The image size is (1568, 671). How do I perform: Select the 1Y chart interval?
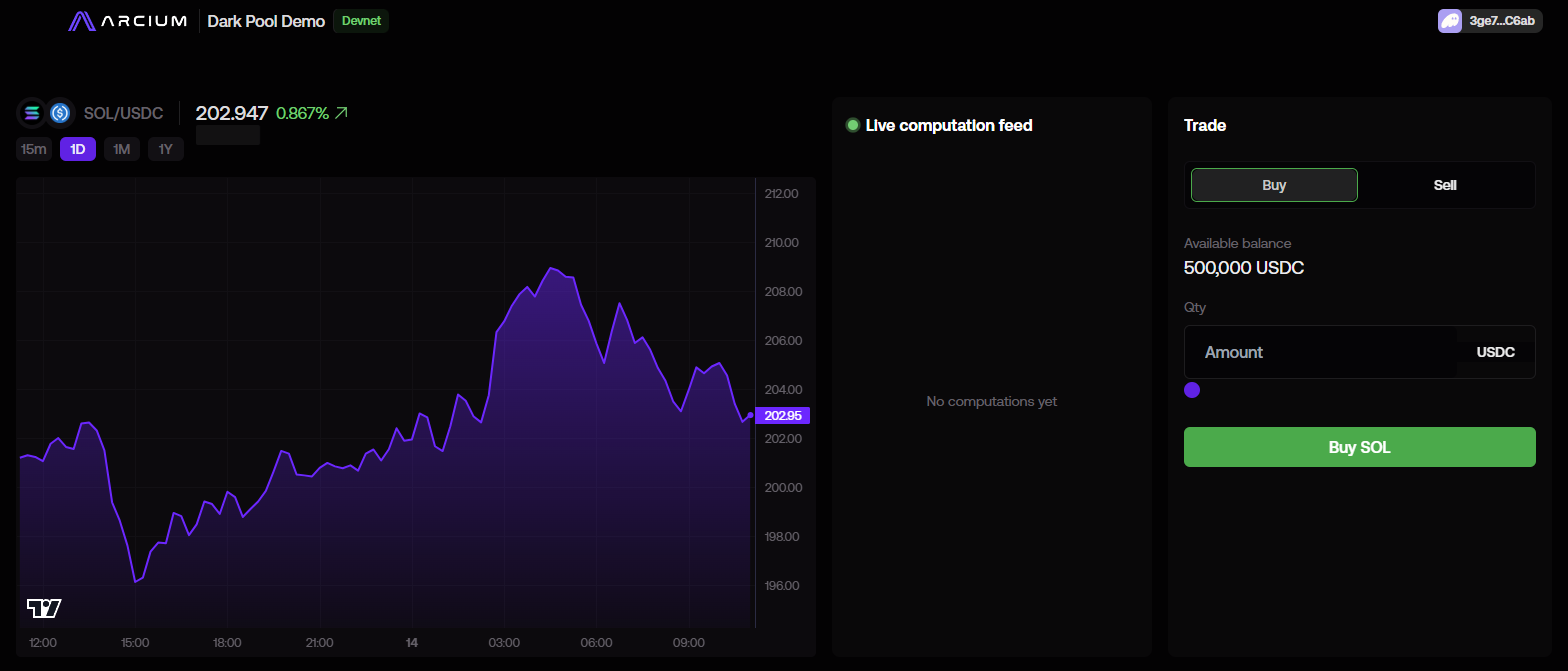tap(166, 149)
